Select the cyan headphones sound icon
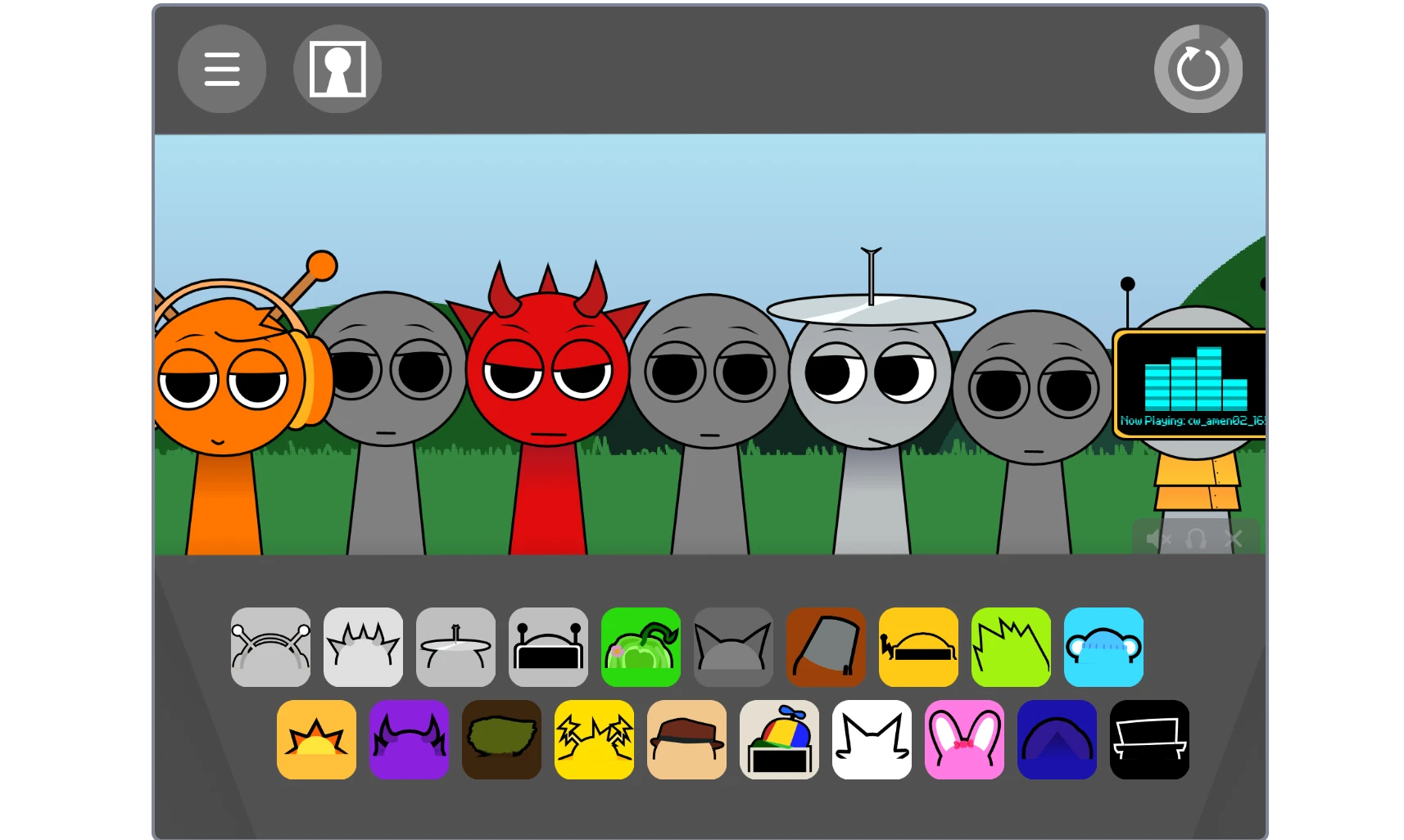The height and width of the screenshot is (840, 1404). [x=1103, y=647]
